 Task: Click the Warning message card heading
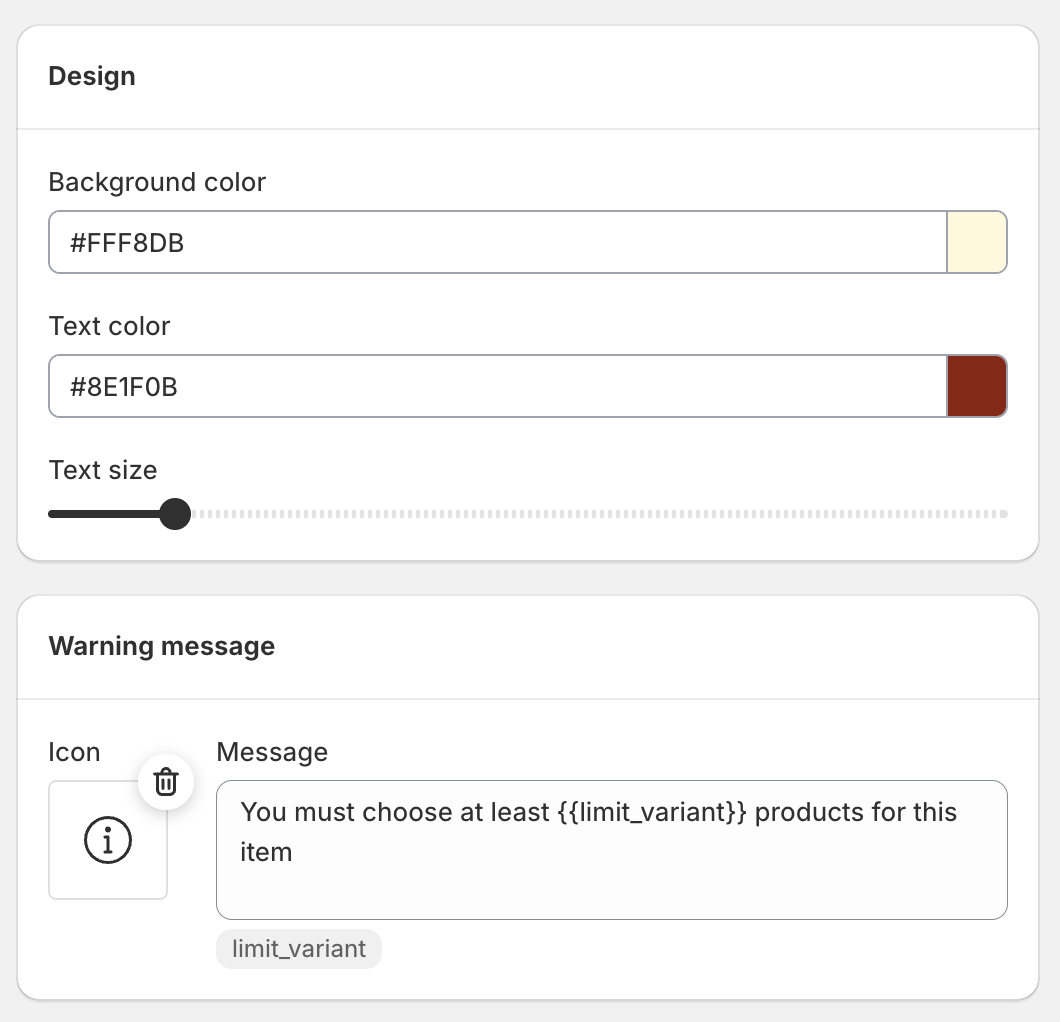click(x=162, y=646)
